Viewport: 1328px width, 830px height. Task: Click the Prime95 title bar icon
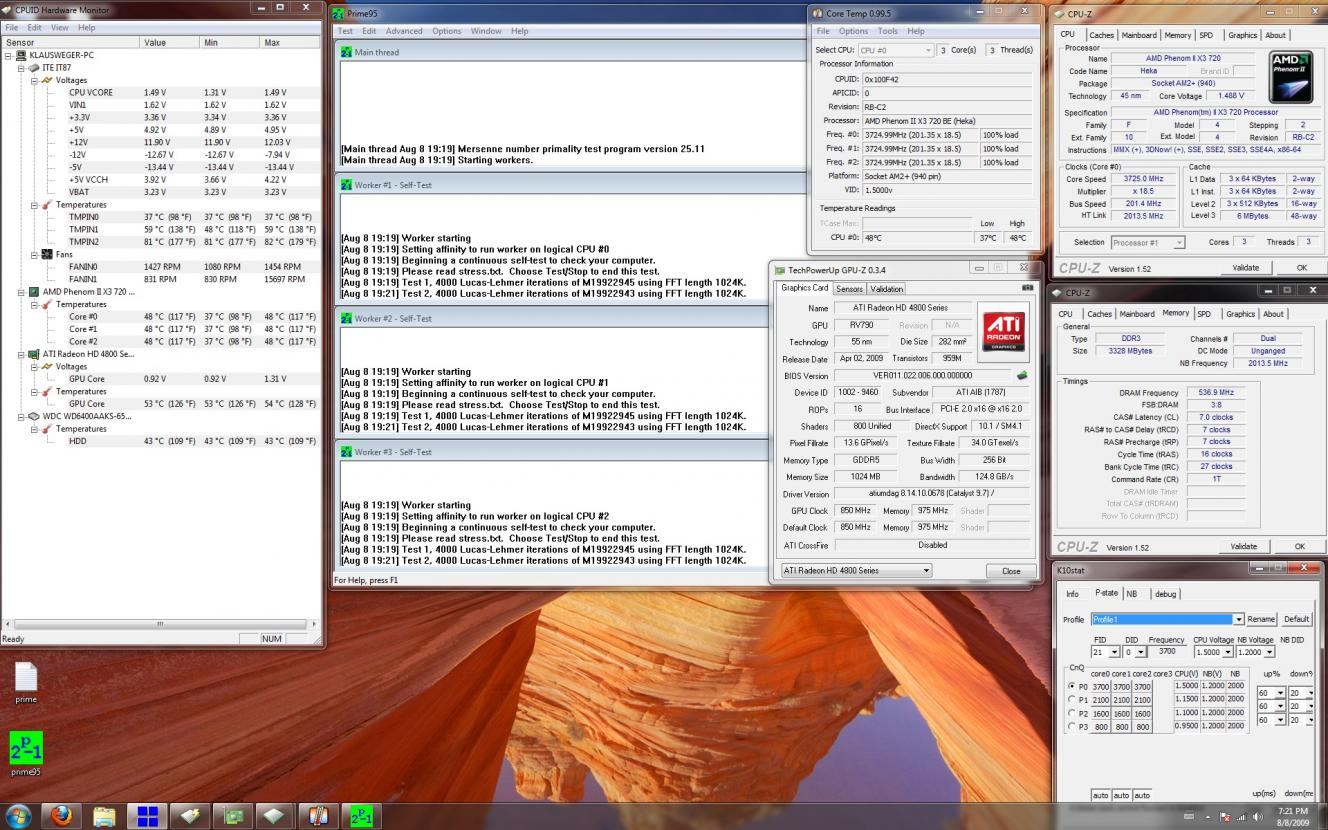[339, 13]
